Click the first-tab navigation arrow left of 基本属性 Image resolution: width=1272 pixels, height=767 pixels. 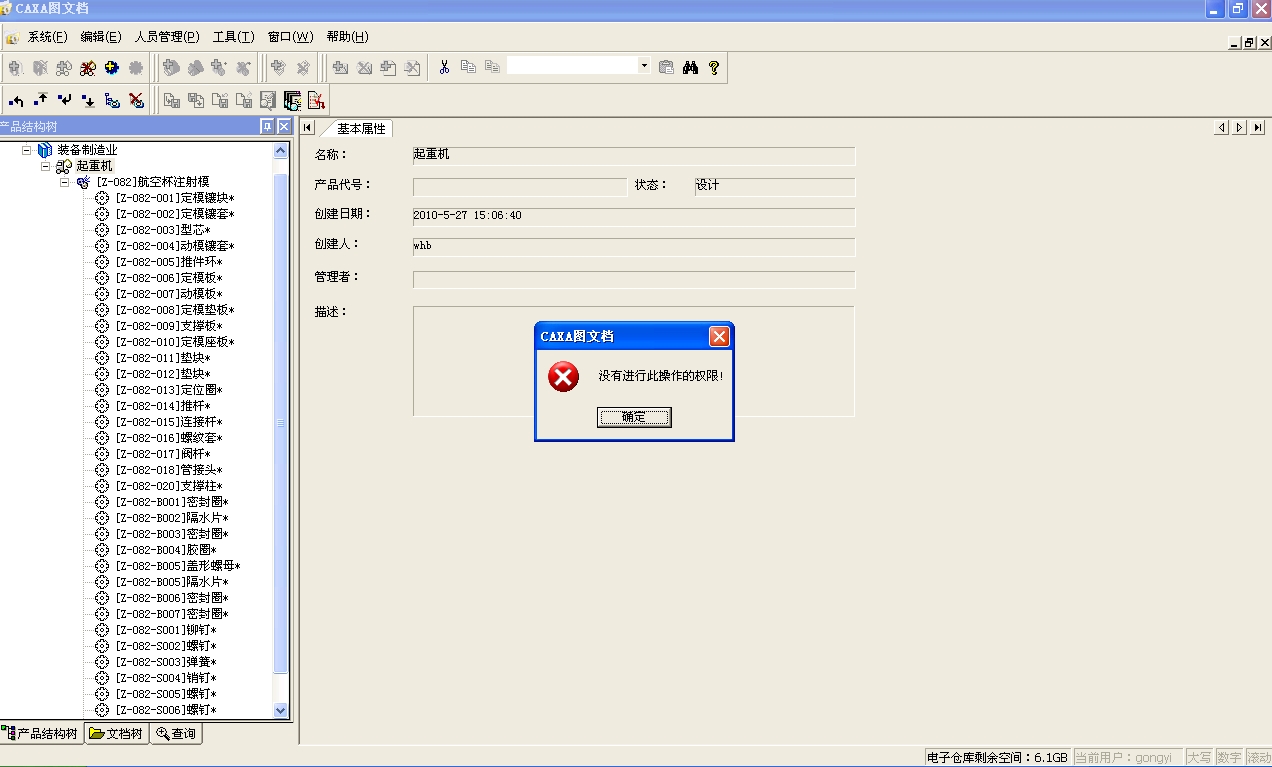307,127
